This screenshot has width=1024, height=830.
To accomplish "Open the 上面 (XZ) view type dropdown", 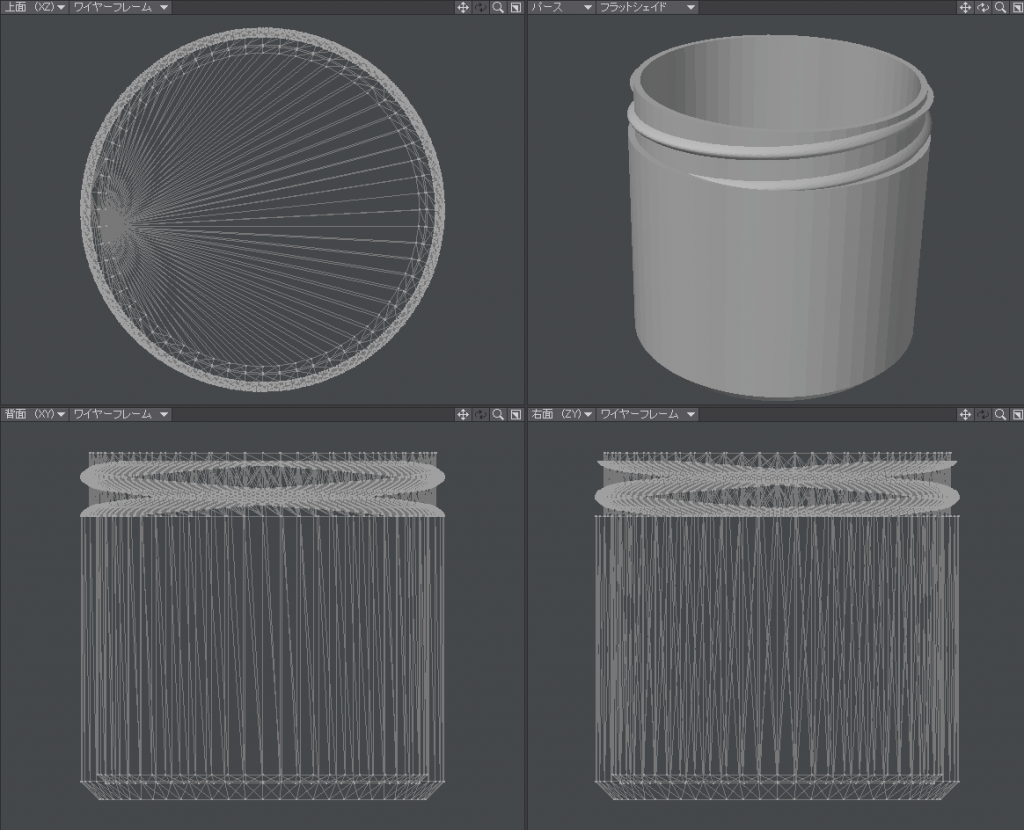I will [35, 7].
